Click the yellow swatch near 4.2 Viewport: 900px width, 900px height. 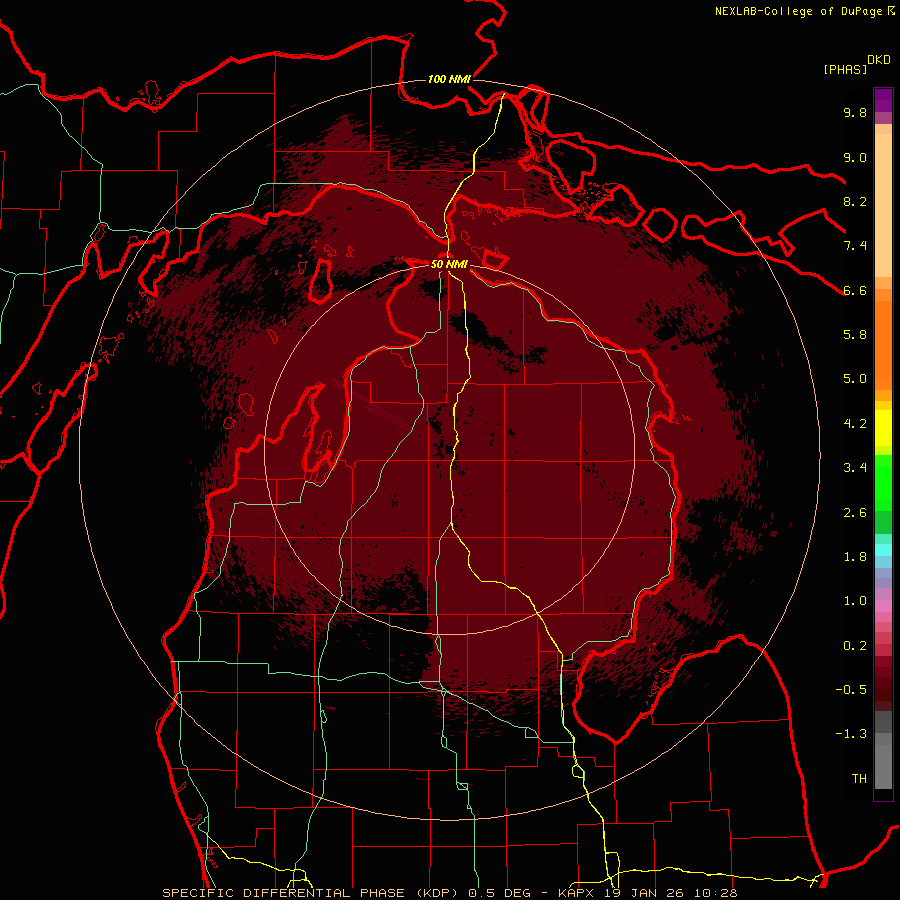point(883,428)
